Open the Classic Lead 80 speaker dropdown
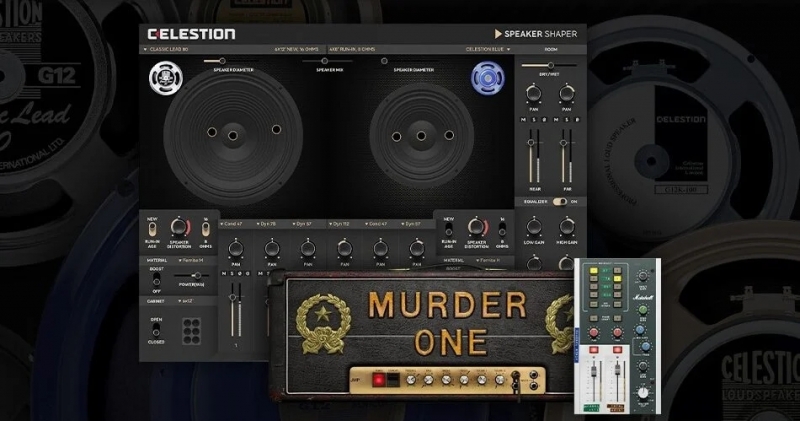Screen dimensions: 800x421 pos(166,49)
